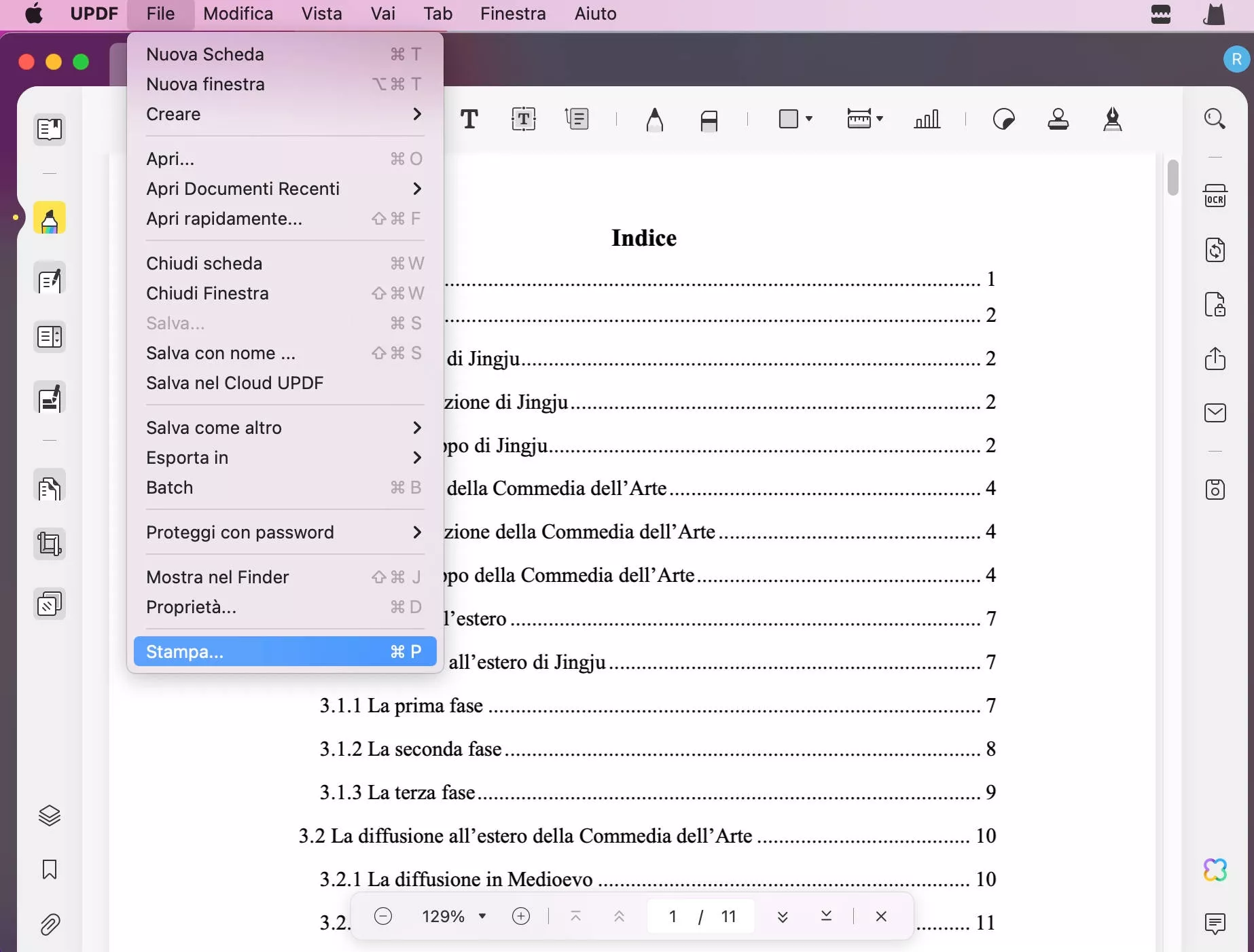Select the Eraser tool
The height and width of the screenshot is (952, 1254).
tap(709, 120)
